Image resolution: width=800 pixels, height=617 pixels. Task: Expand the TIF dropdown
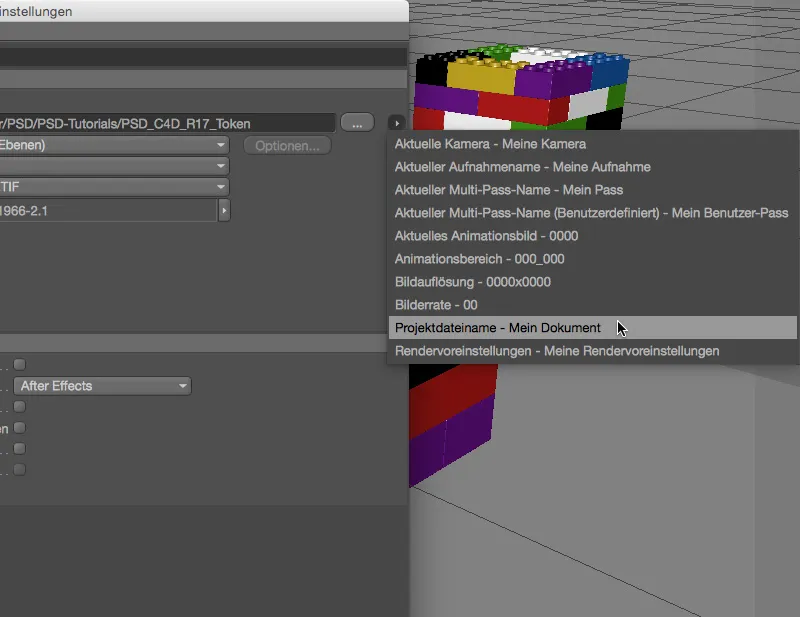pyautogui.click(x=114, y=187)
